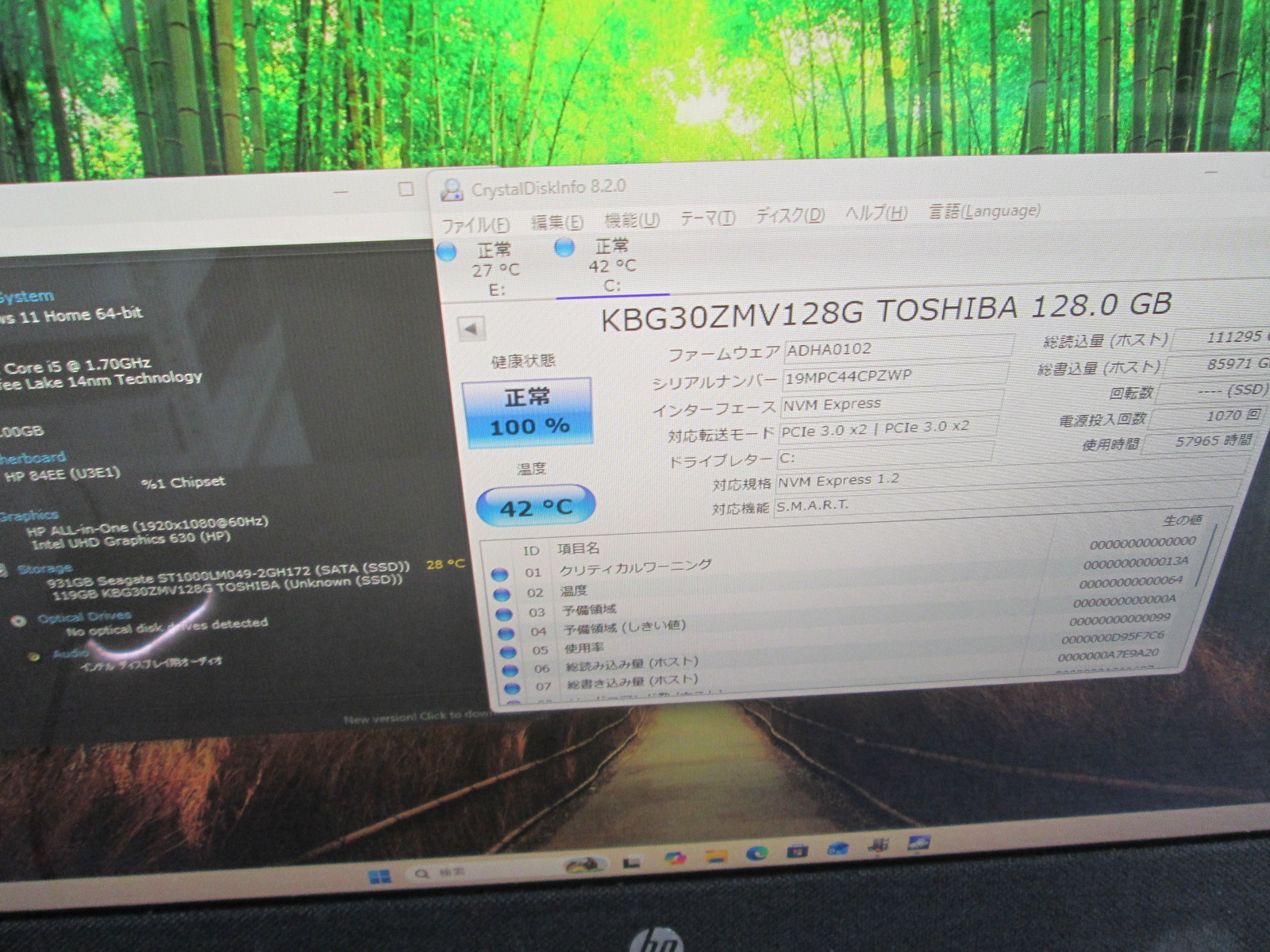Click the 42 °C temperature button
The height and width of the screenshot is (952, 1270).
(536, 506)
